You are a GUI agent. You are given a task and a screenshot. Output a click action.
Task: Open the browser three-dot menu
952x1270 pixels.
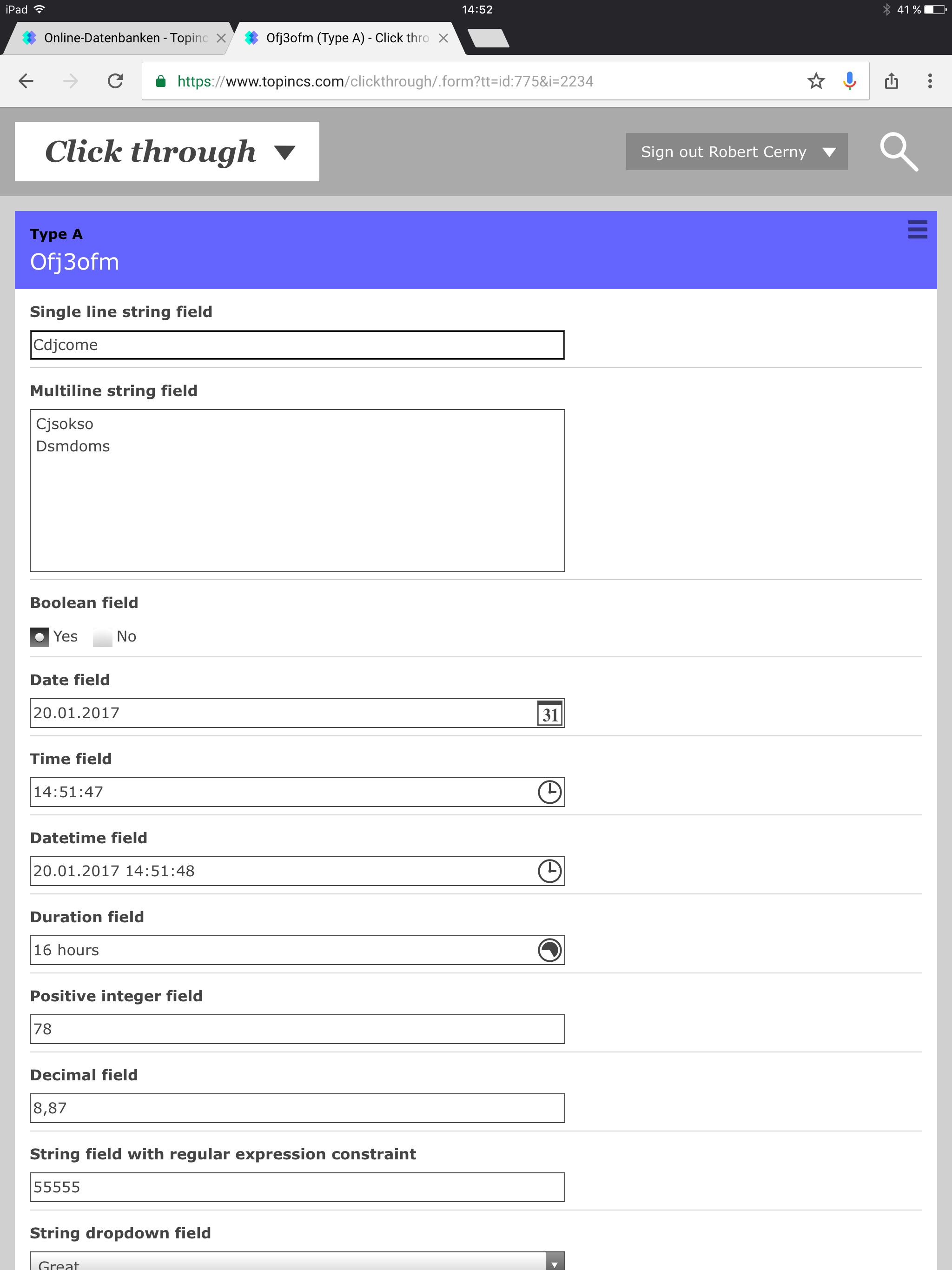point(930,81)
